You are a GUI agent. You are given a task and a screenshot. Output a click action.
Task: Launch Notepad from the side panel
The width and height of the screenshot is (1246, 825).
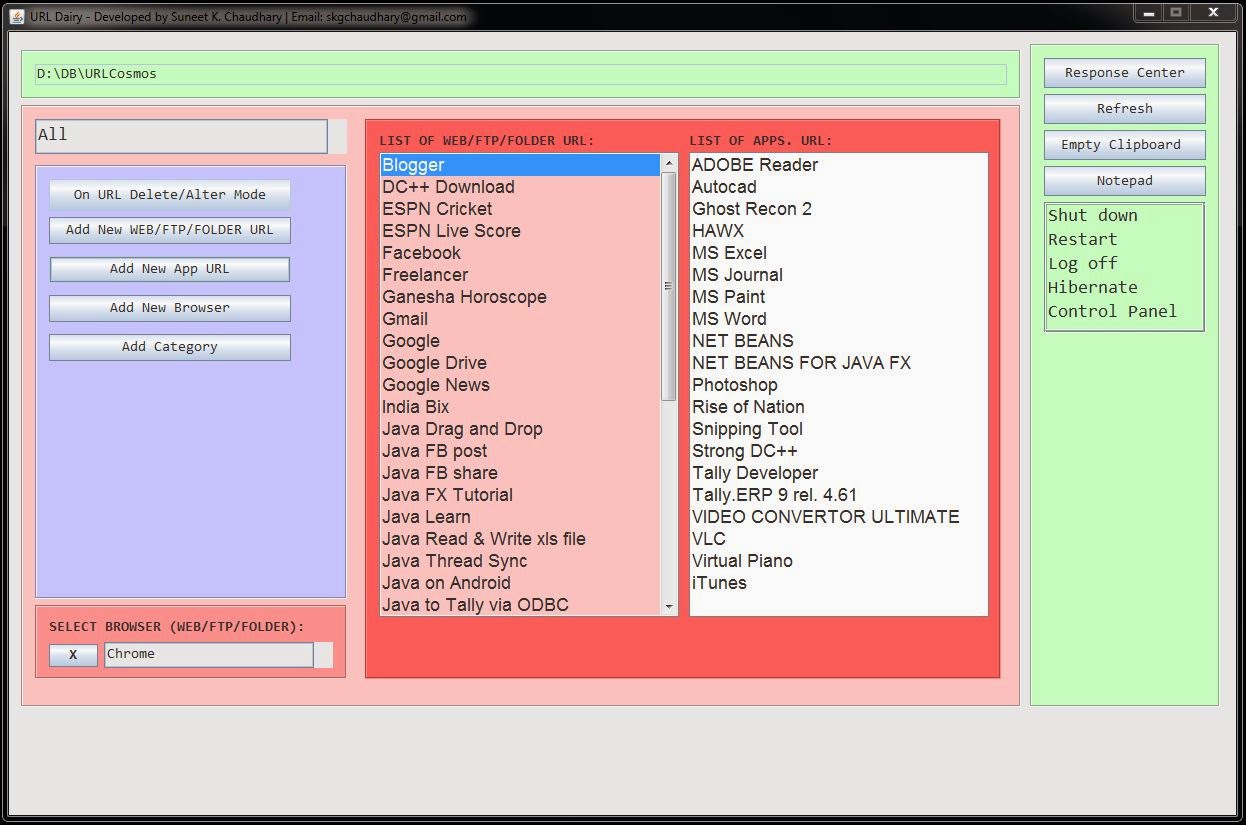pyautogui.click(x=1124, y=181)
